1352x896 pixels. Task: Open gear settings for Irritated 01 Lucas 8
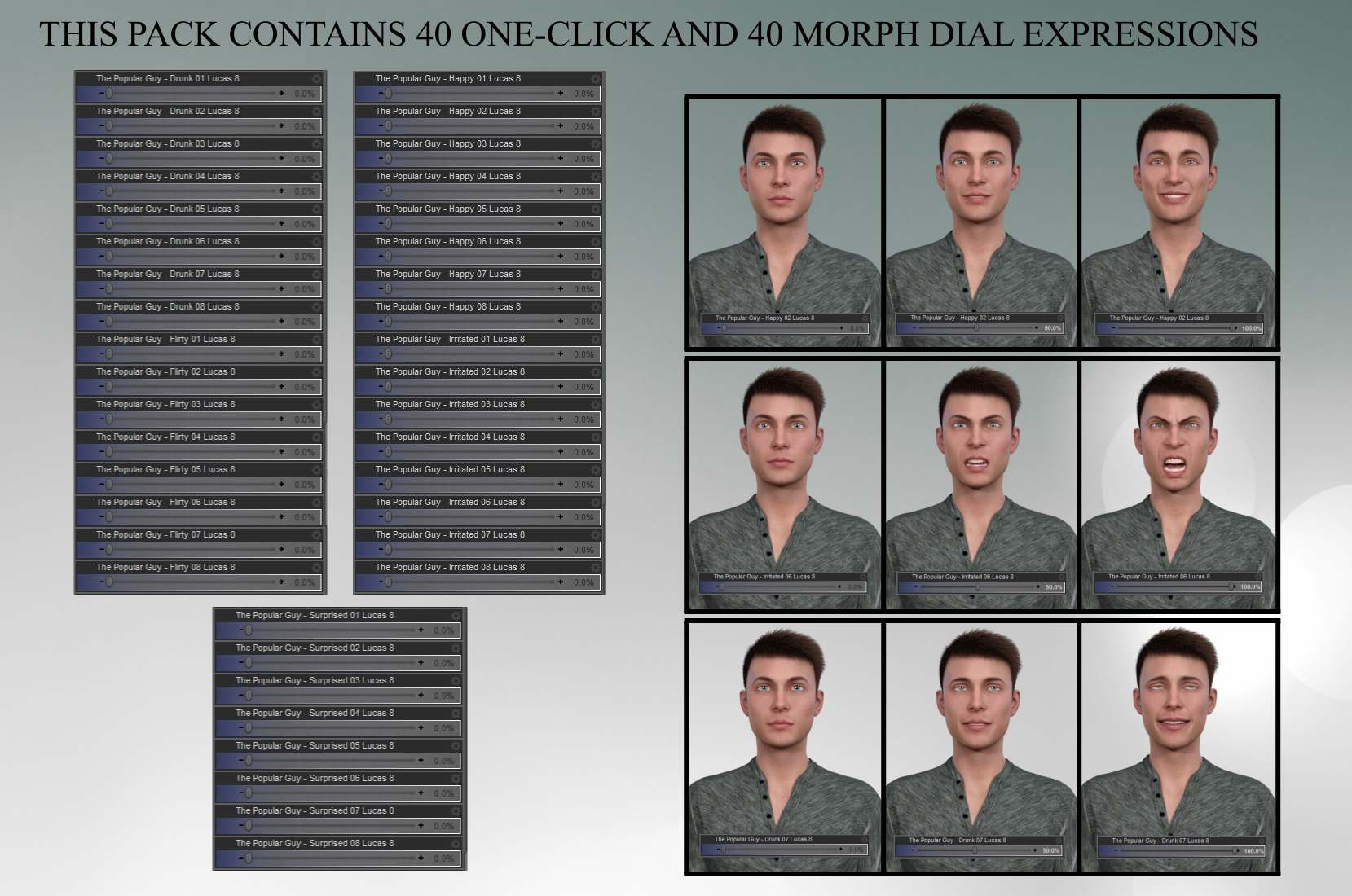(596, 340)
